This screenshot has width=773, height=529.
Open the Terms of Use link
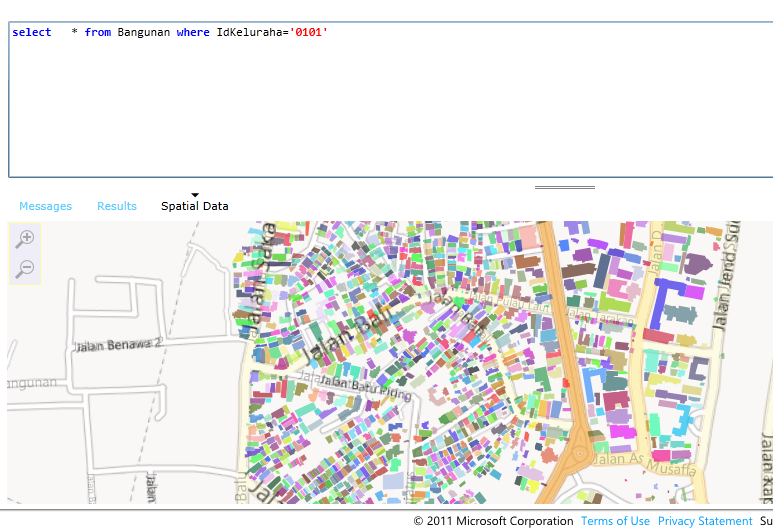click(615, 521)
